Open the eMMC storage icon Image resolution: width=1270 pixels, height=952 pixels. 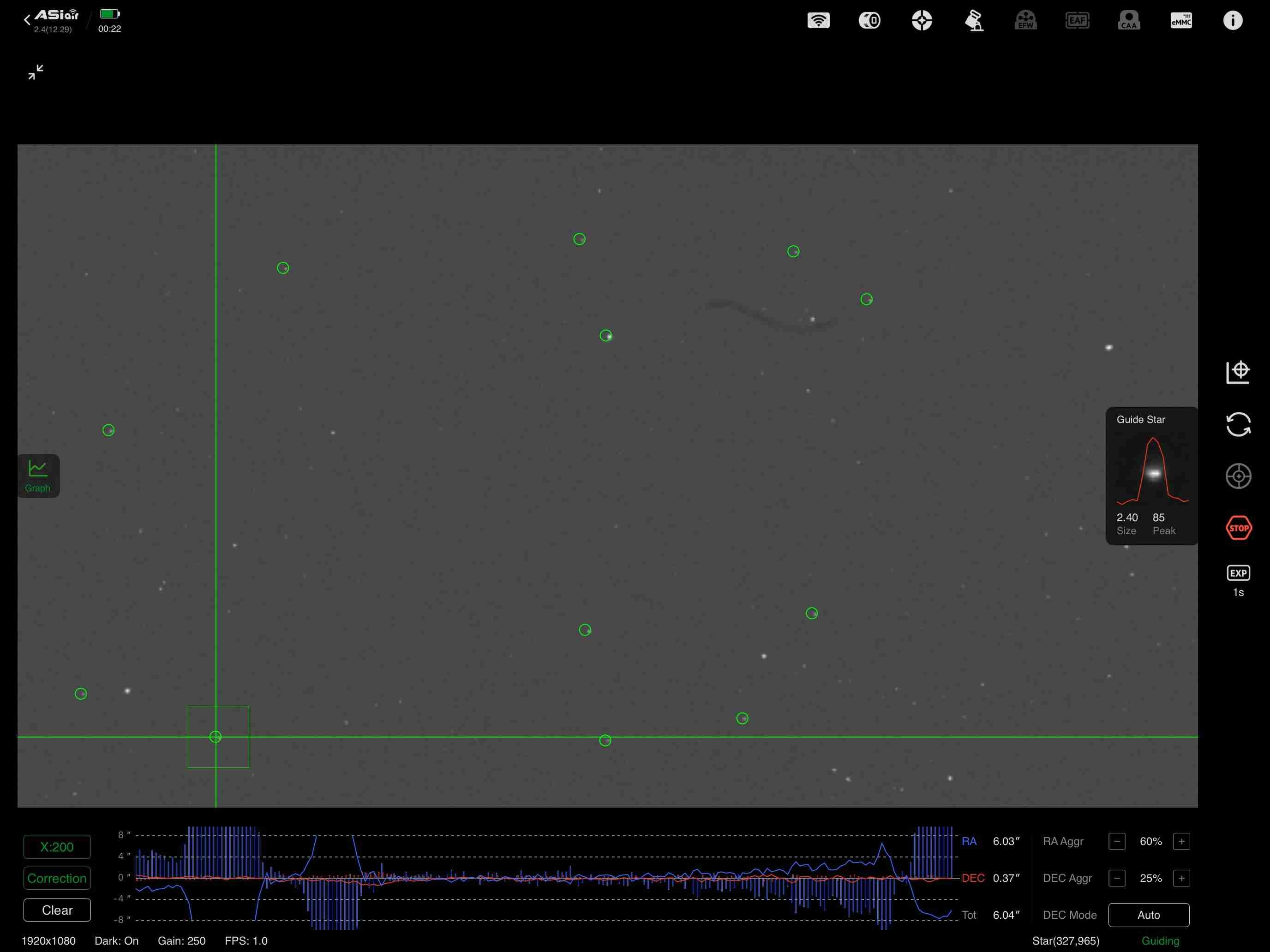pos(1181,21)
